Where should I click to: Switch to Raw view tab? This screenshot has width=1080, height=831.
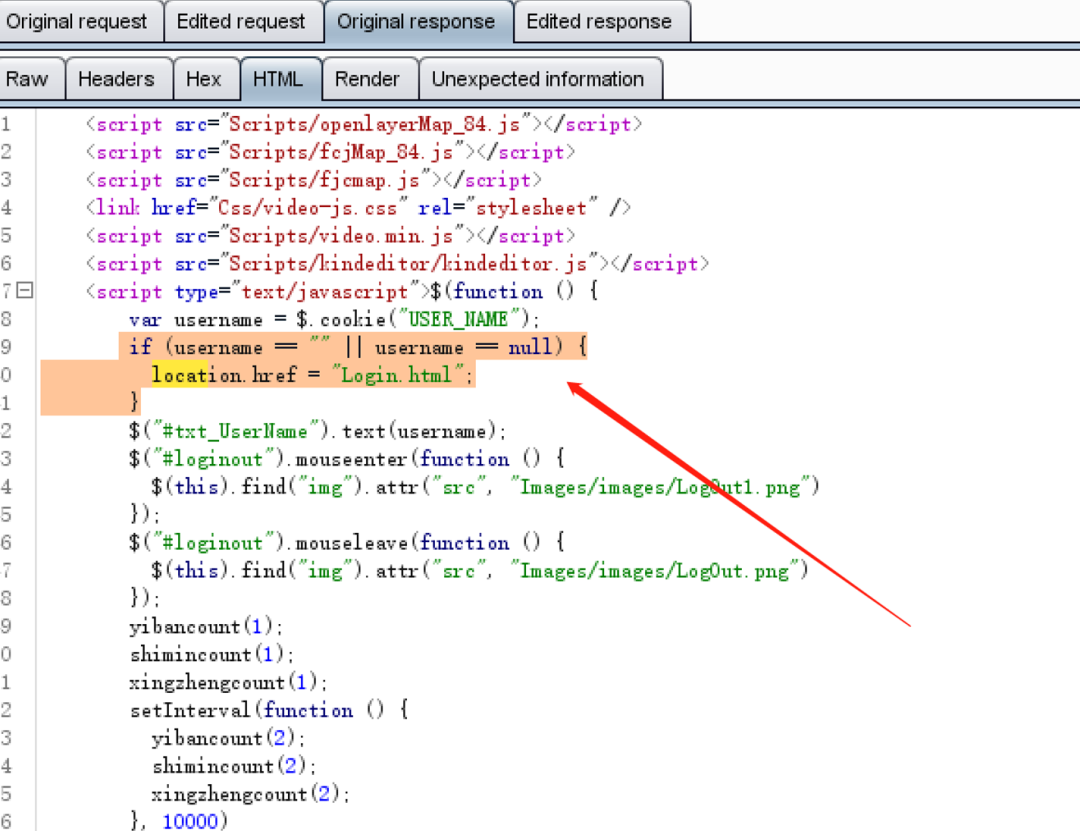click(28, 79)
